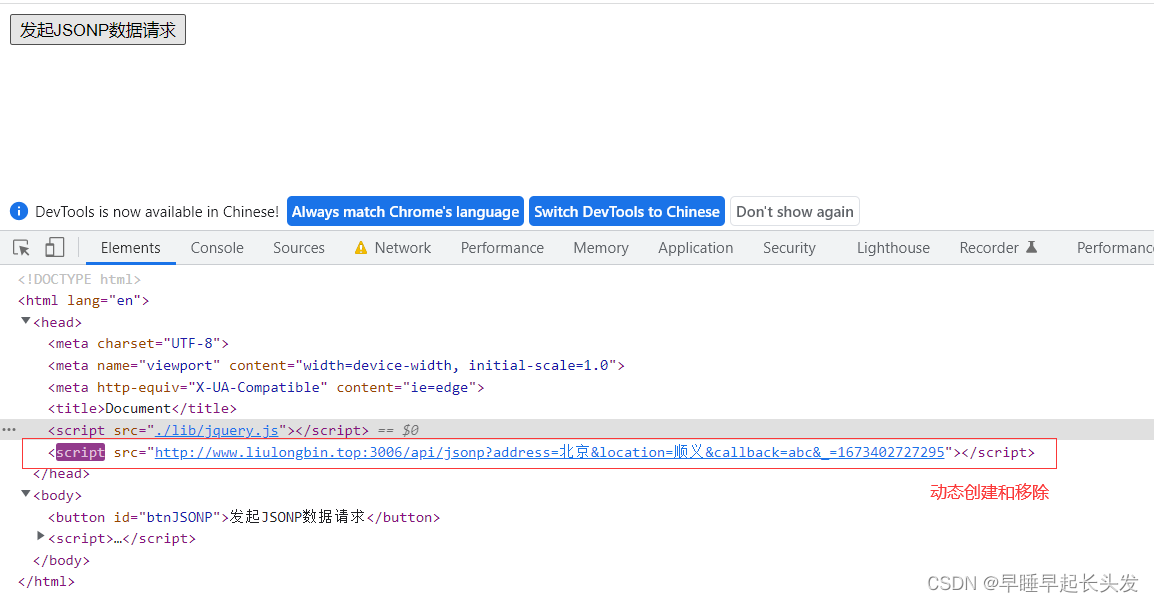This screenshot has height=602, width=1154.
Task: Expand the collapsed script node in body
Action: point(40,537)
